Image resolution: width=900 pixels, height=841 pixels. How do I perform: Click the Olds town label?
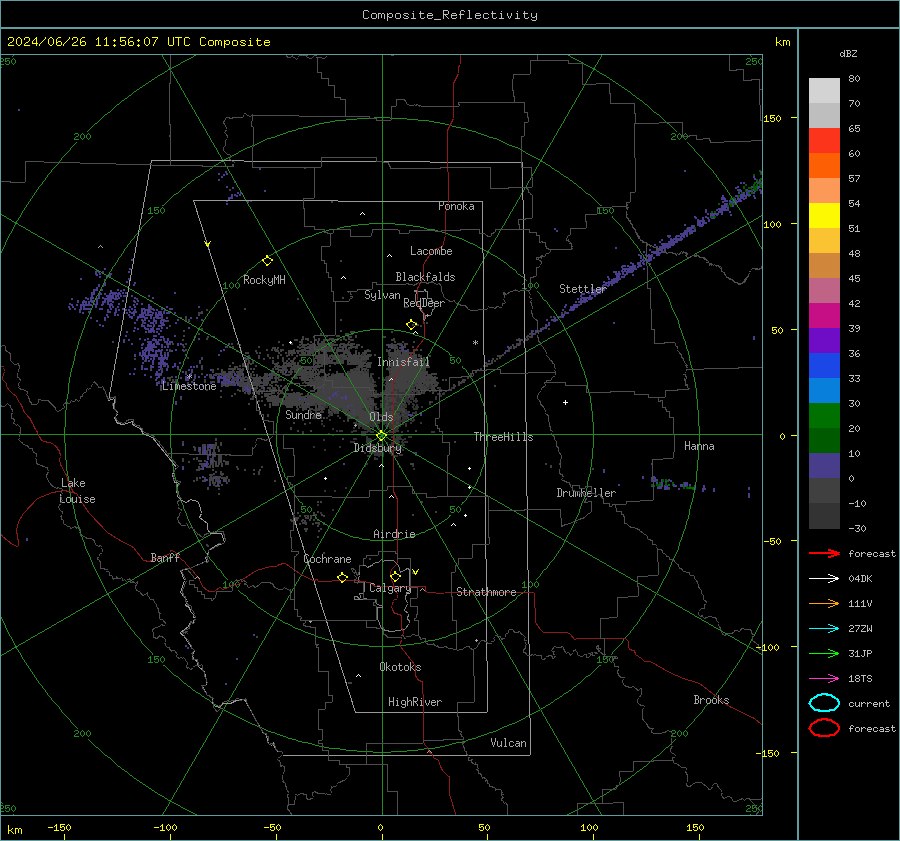381,417
